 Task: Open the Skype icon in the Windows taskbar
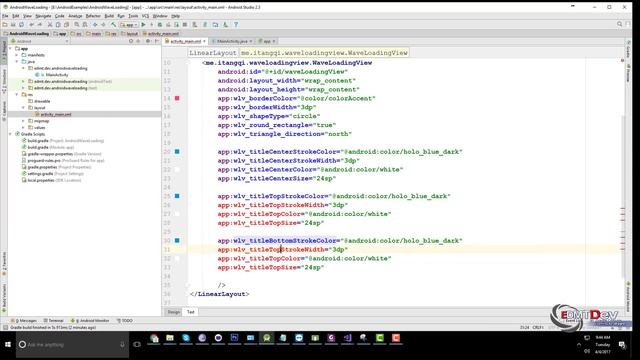(x=186, y=338)
